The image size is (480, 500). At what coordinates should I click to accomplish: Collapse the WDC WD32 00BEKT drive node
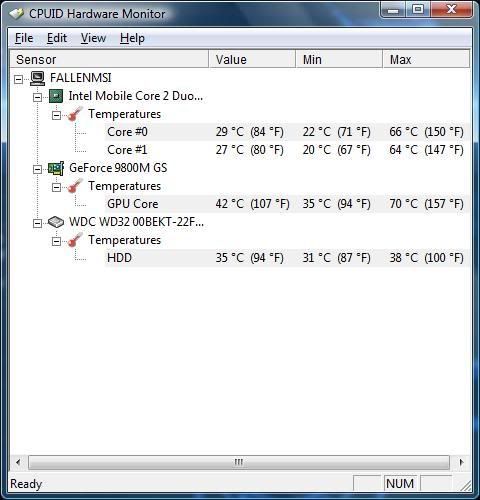[x=38, y=223]
